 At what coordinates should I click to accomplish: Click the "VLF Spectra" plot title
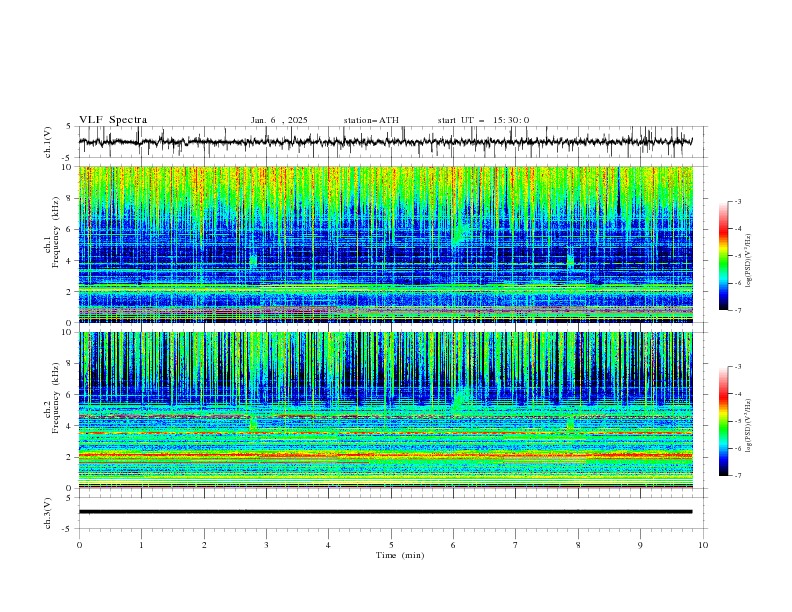pos(113,120)
